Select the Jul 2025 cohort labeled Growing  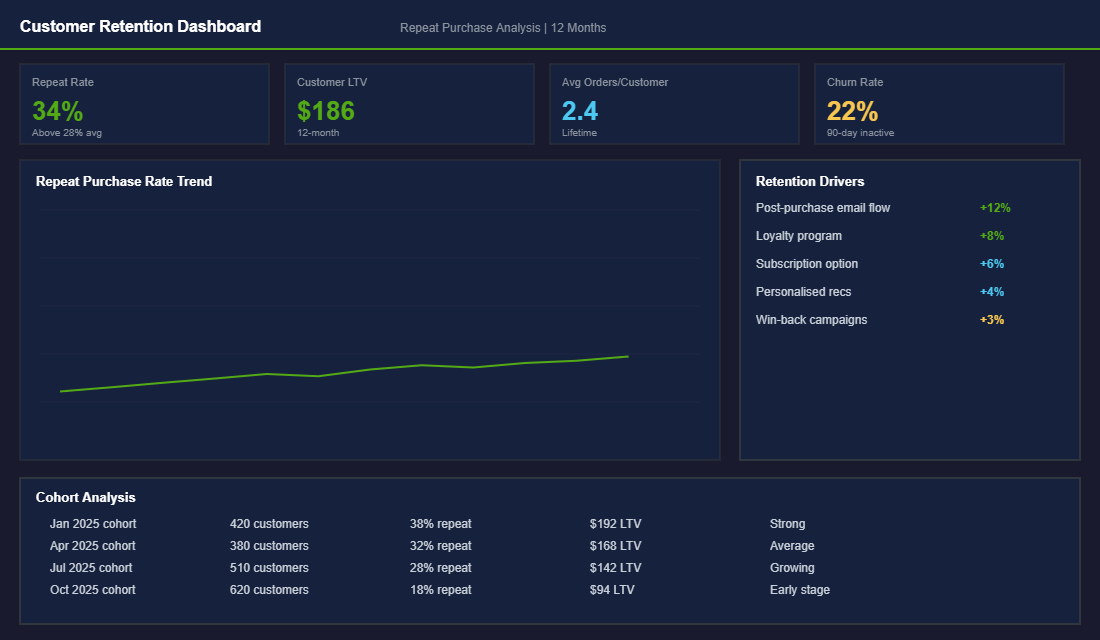point(793,567)
